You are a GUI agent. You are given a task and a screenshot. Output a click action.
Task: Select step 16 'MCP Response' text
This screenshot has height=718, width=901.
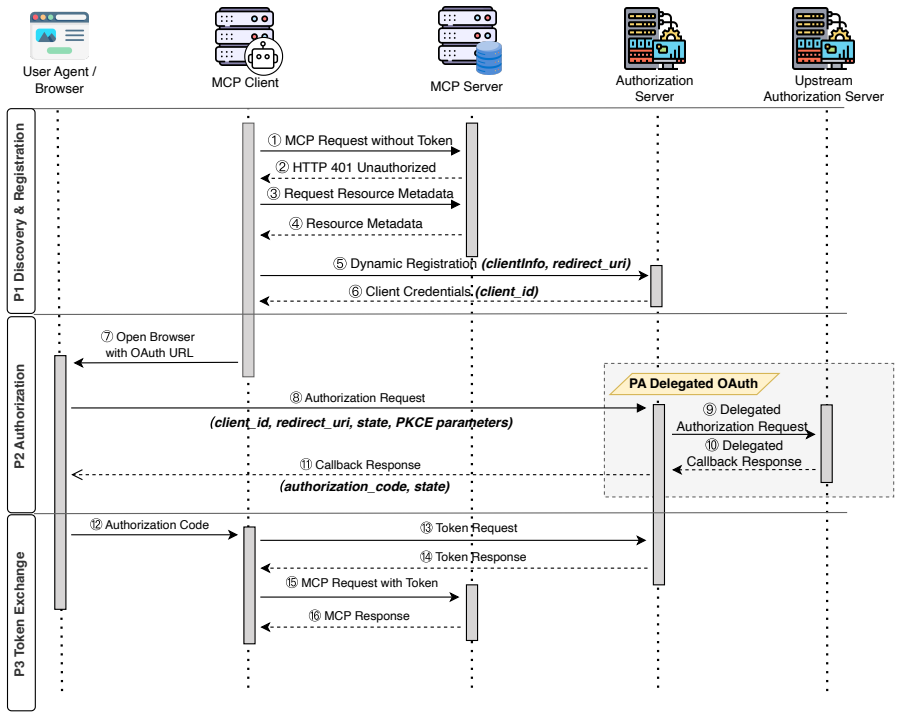tap(359, 616)
